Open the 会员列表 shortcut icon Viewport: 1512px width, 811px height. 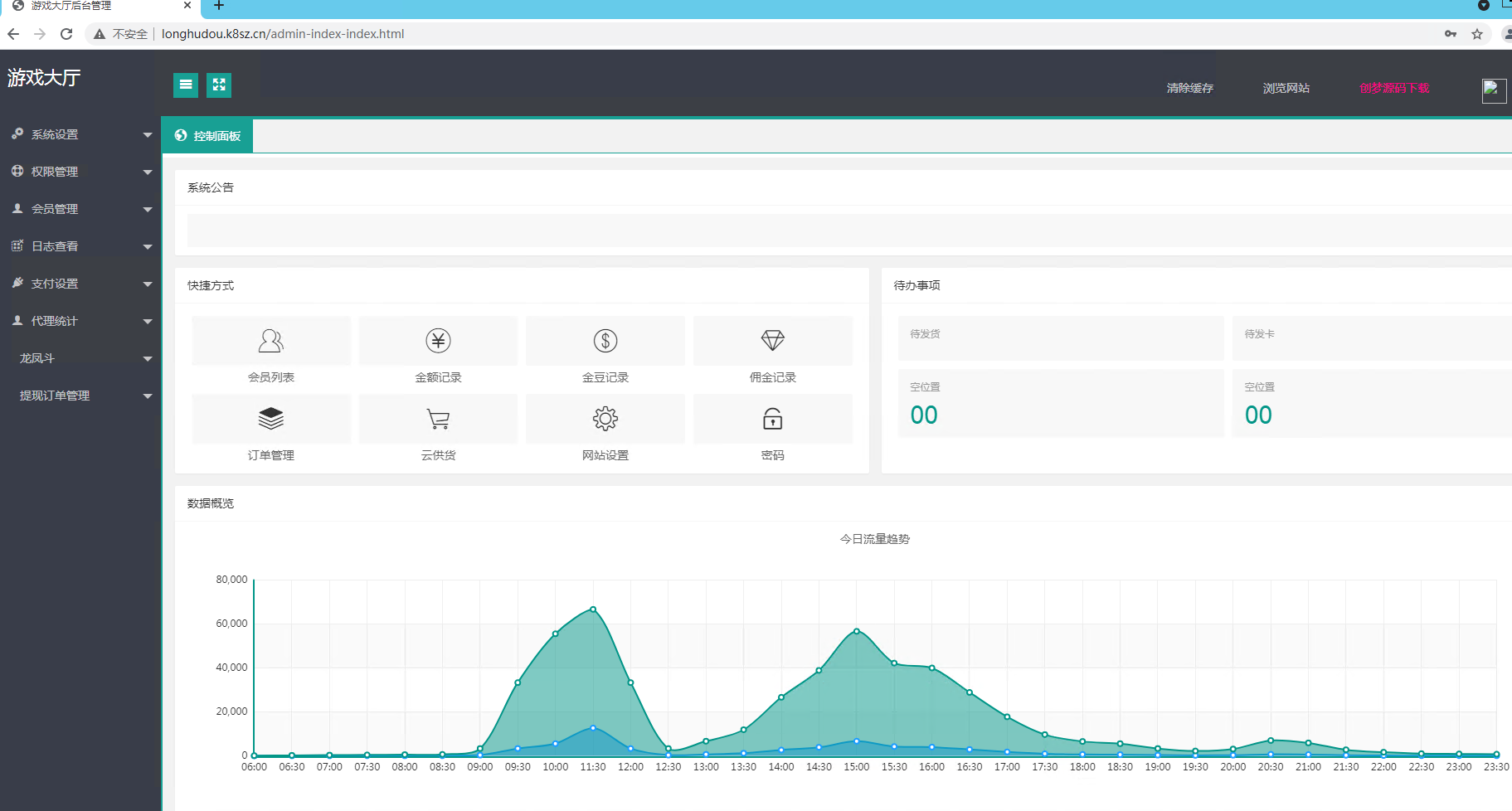tap(271, 341)
